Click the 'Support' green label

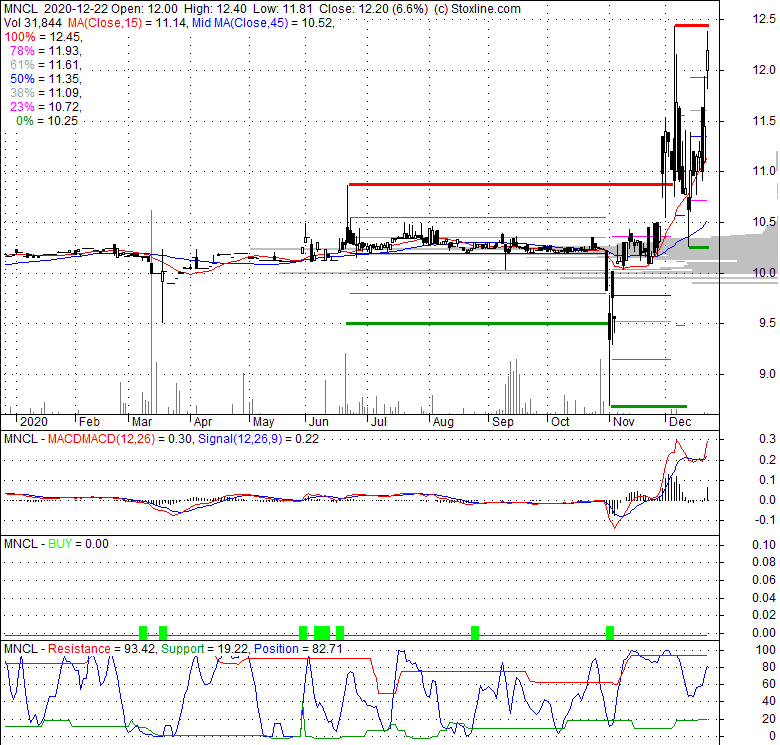pos(183,649)
